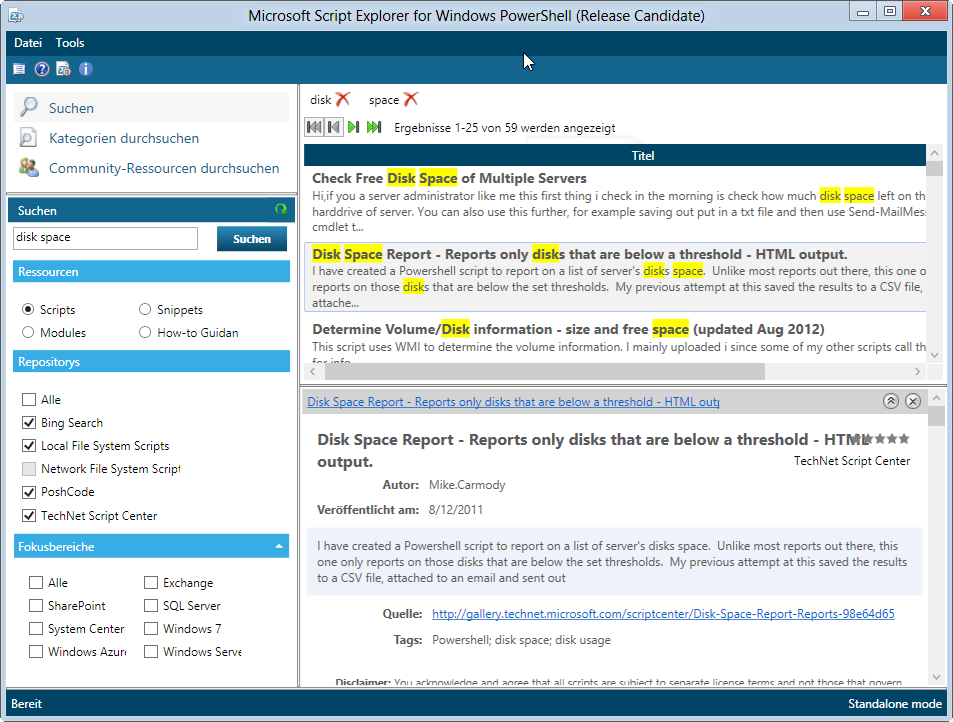
Task: Go to next results page arrow
Action: click(x=354, y=127)
